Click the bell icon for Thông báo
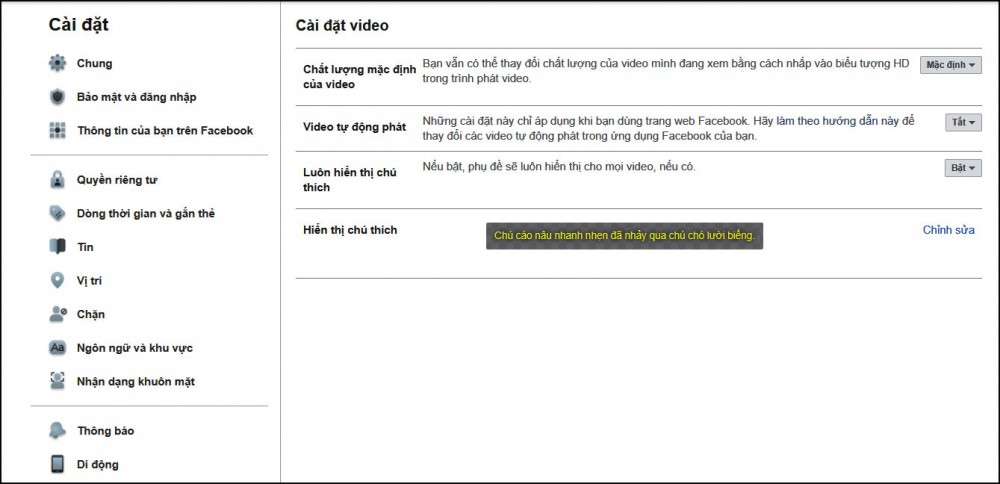1000x484 pixels. pos(57,431)
